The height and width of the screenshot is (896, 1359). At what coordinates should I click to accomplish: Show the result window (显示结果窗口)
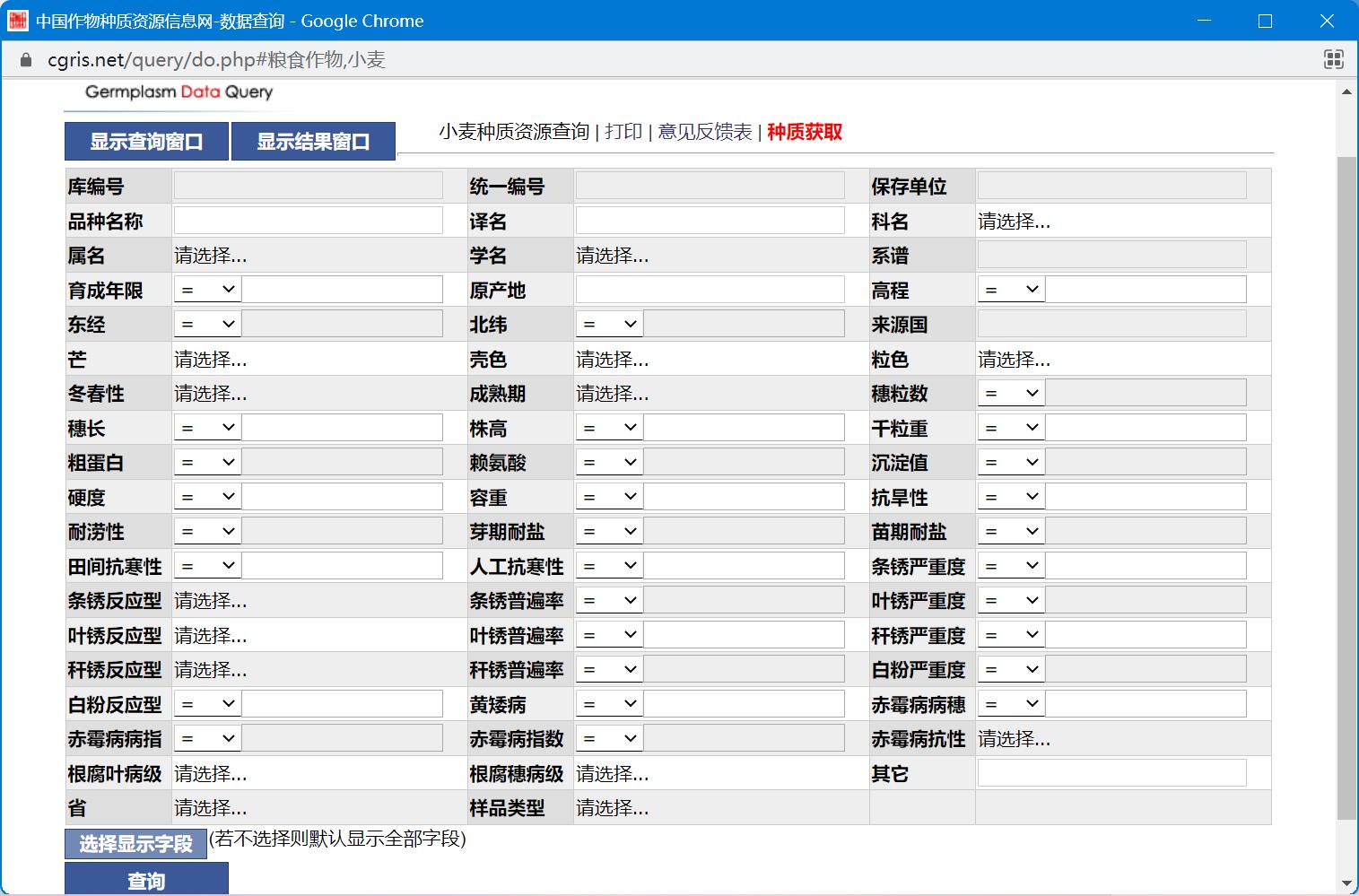tap(313, 142)
